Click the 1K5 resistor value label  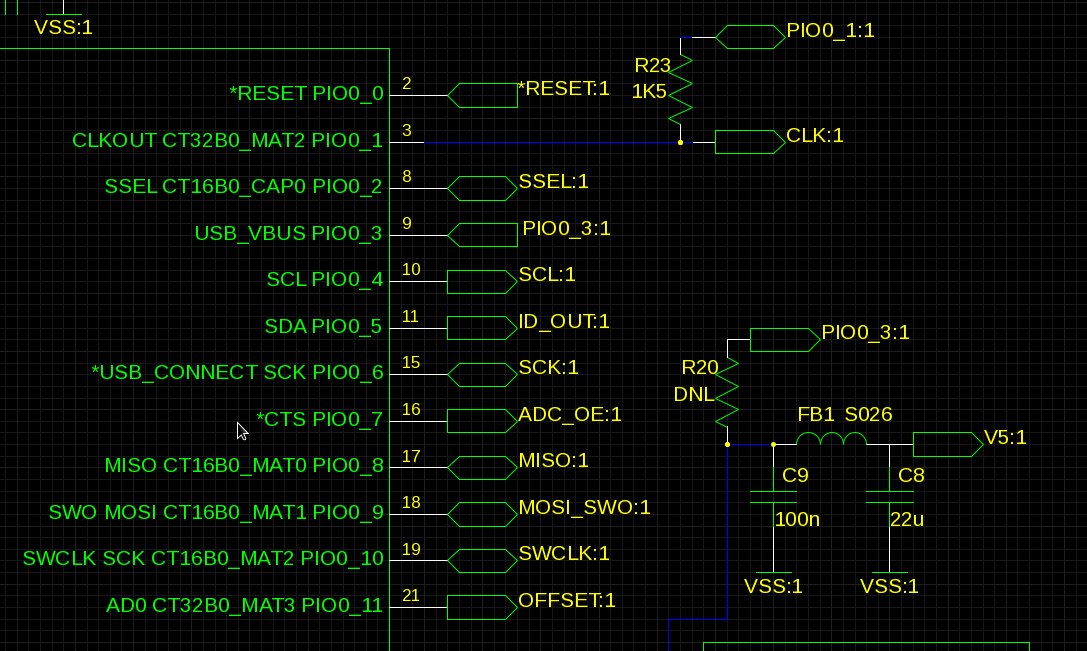point(648,91)
